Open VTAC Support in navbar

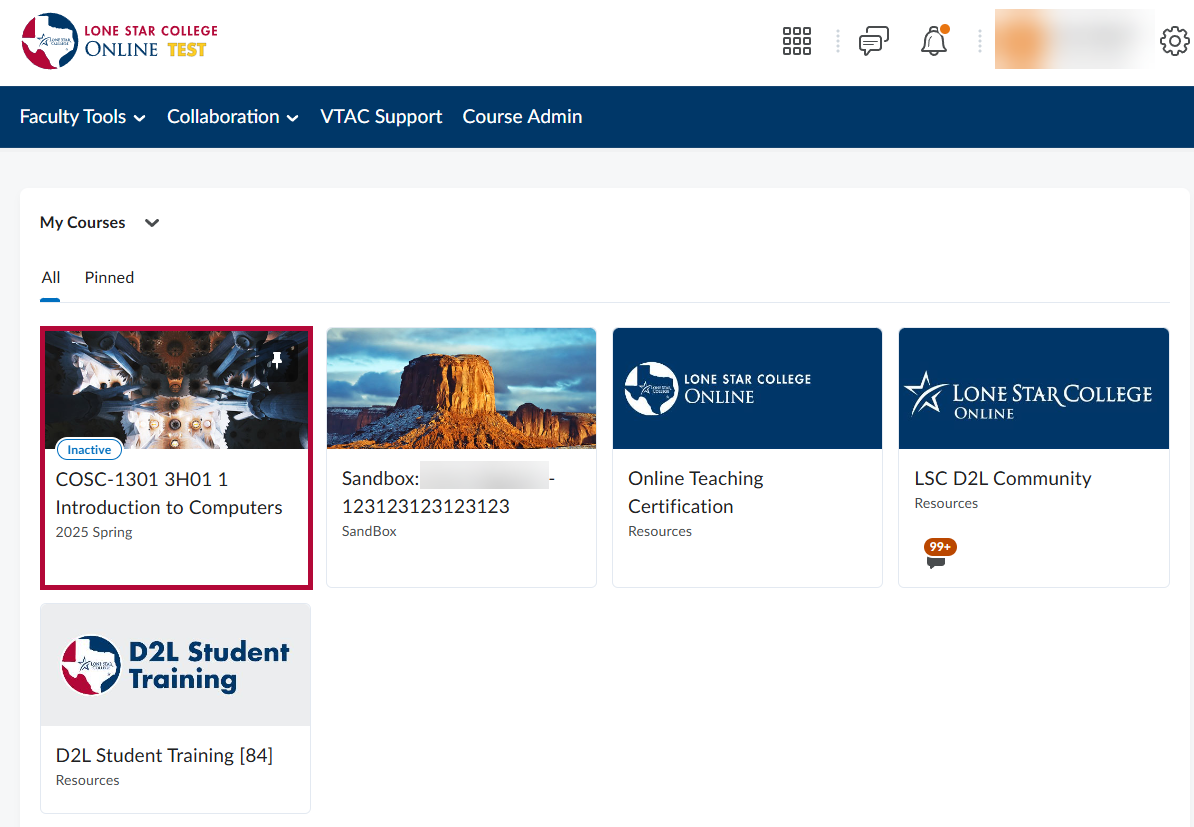coord(381,117)
